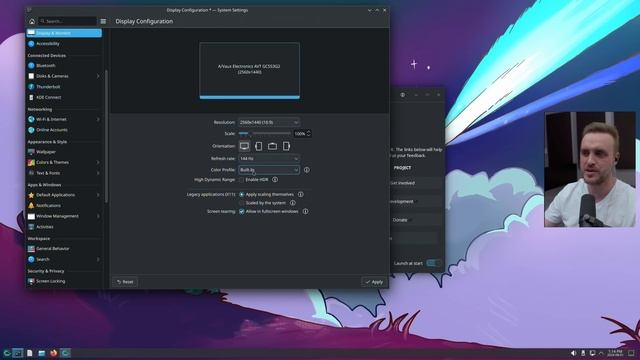
Task: Go to System Settings home view
Action: pyautogui.click(x=32, y=21)
